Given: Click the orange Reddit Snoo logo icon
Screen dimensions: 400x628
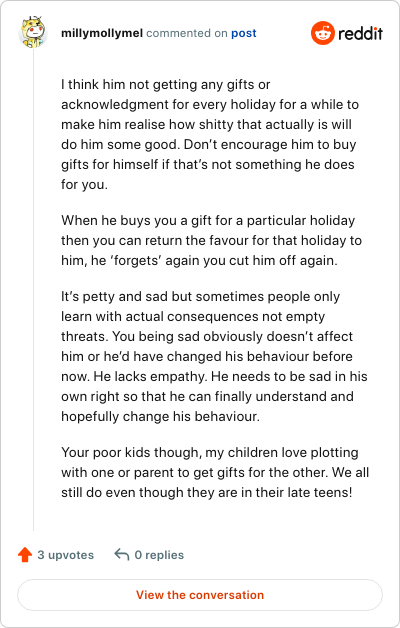Looking at the screenshot, I should (322, 33).
